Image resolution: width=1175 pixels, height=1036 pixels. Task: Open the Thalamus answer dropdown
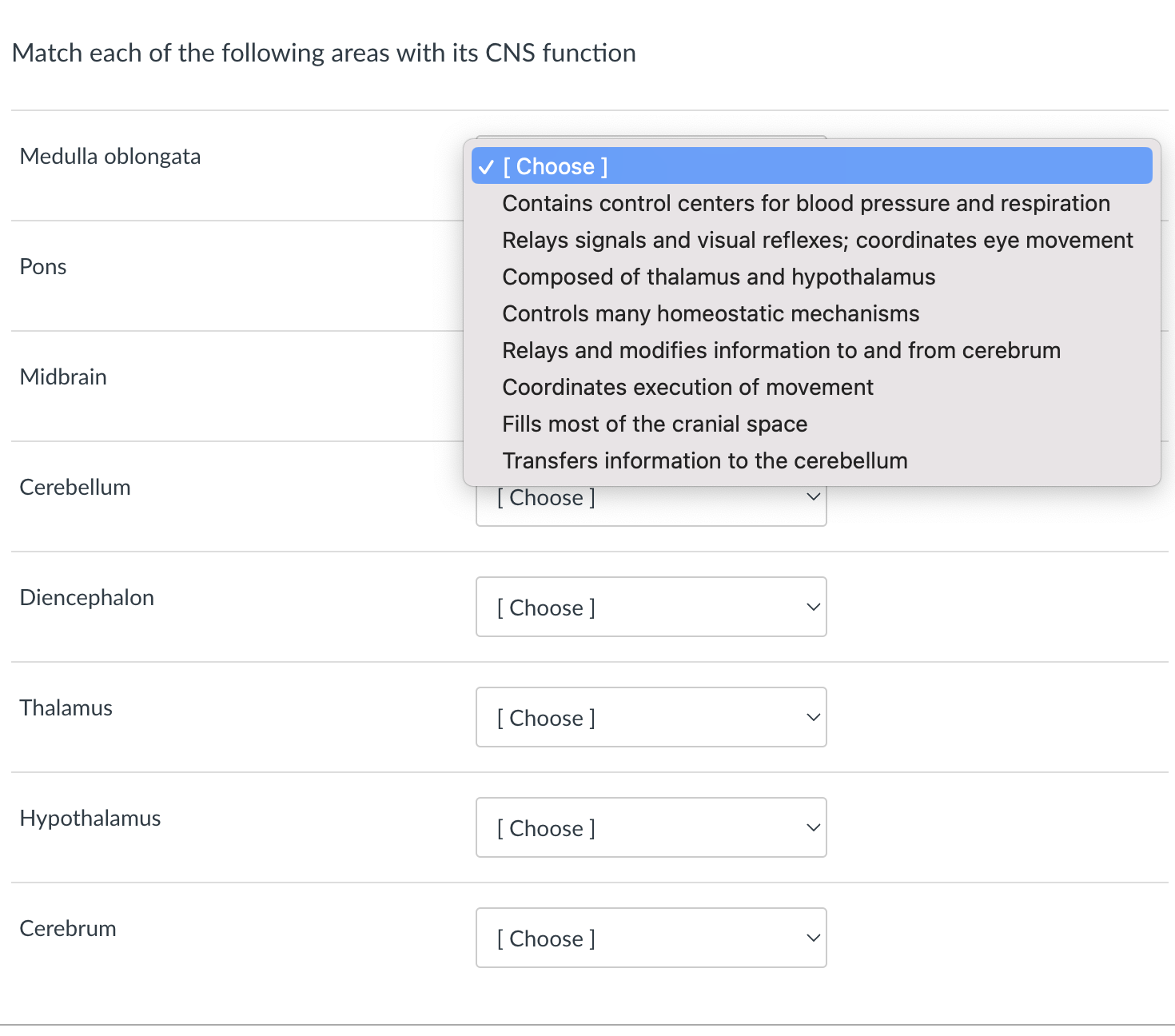tap(651, 718)
